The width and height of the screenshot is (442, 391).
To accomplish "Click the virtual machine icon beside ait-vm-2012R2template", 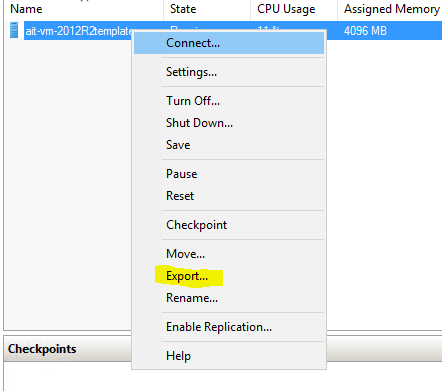I will tap(14, 30).
